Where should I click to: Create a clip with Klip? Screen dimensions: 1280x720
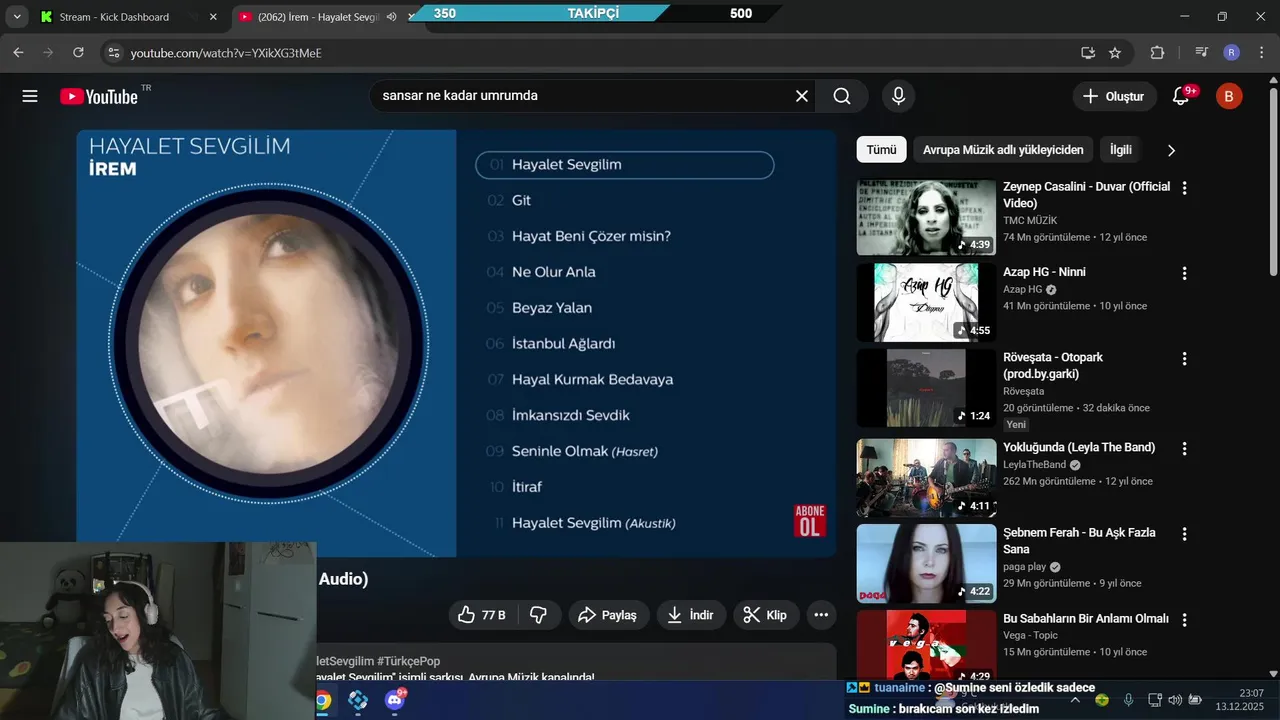coord(766,615)
